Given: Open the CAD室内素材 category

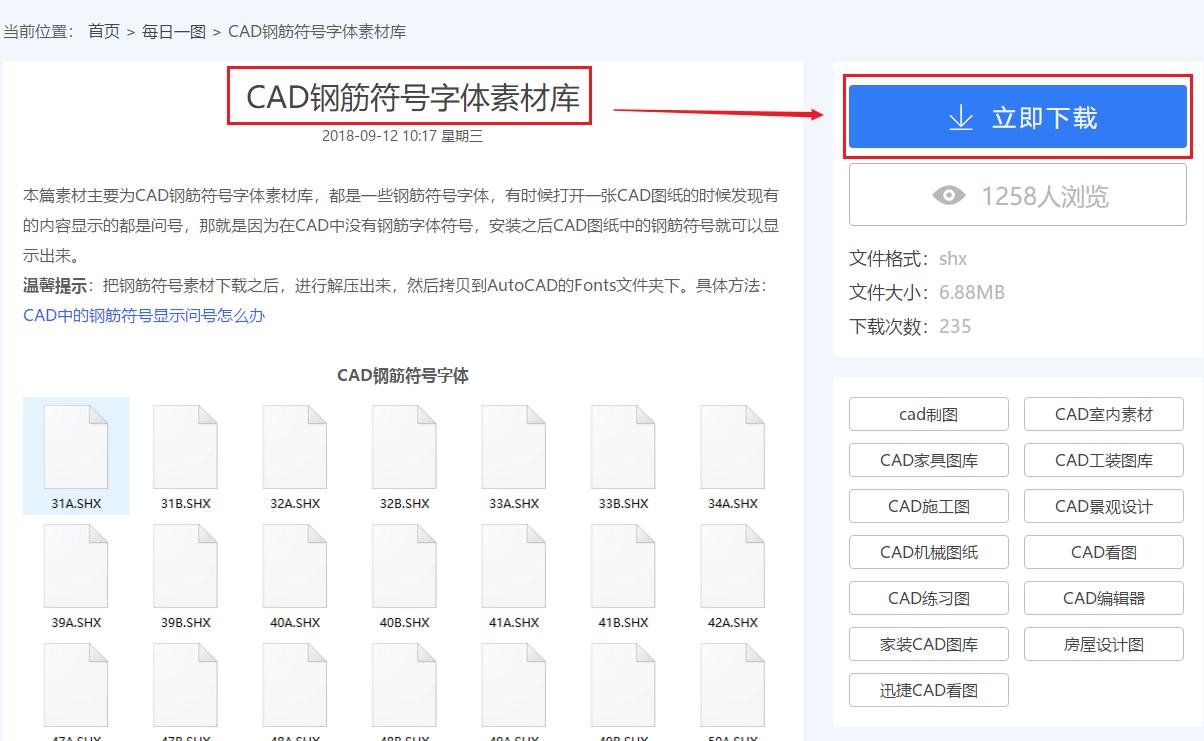Looking at the screenshot, I should point(1103,413).
